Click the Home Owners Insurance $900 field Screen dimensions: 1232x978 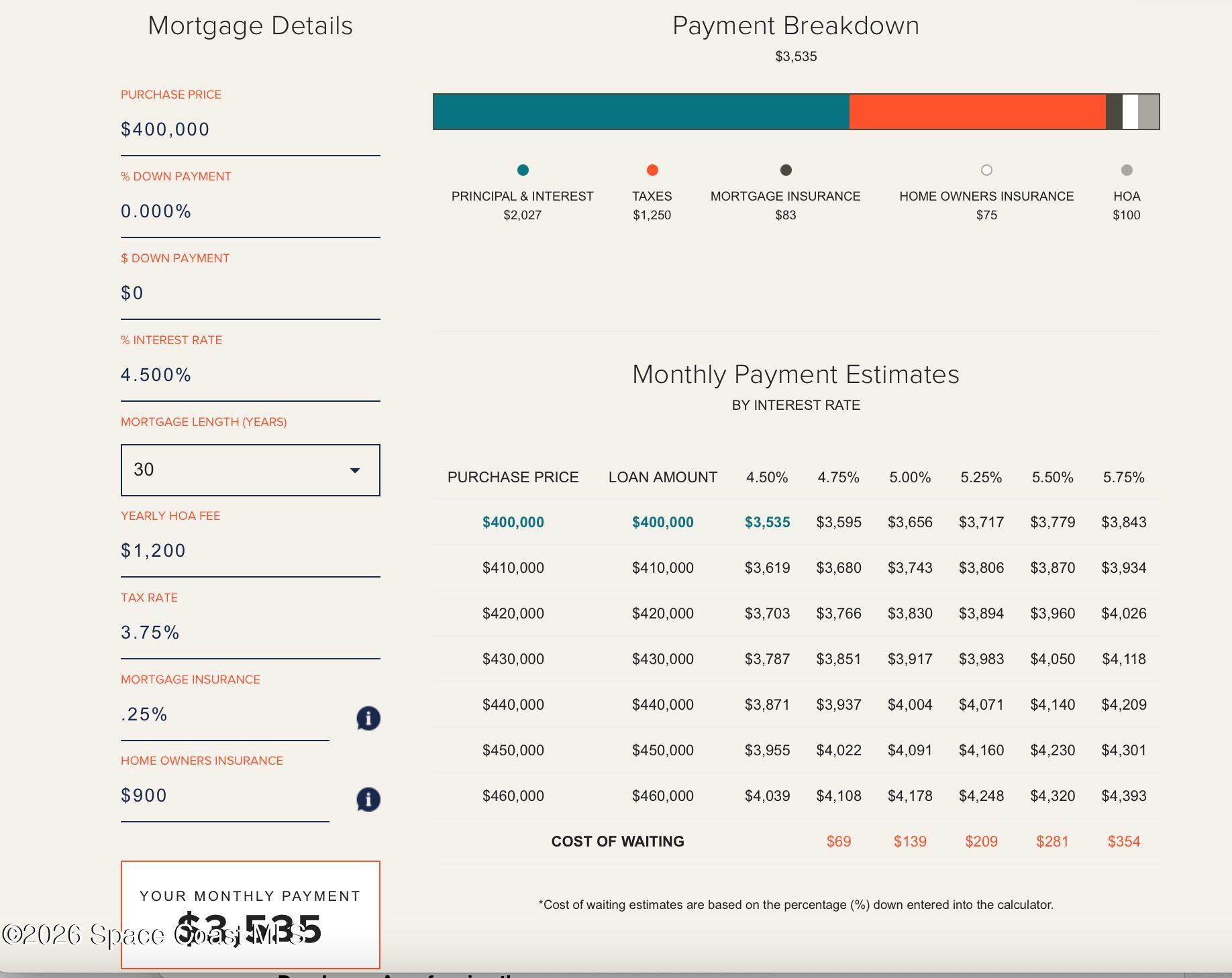[224, 796]
